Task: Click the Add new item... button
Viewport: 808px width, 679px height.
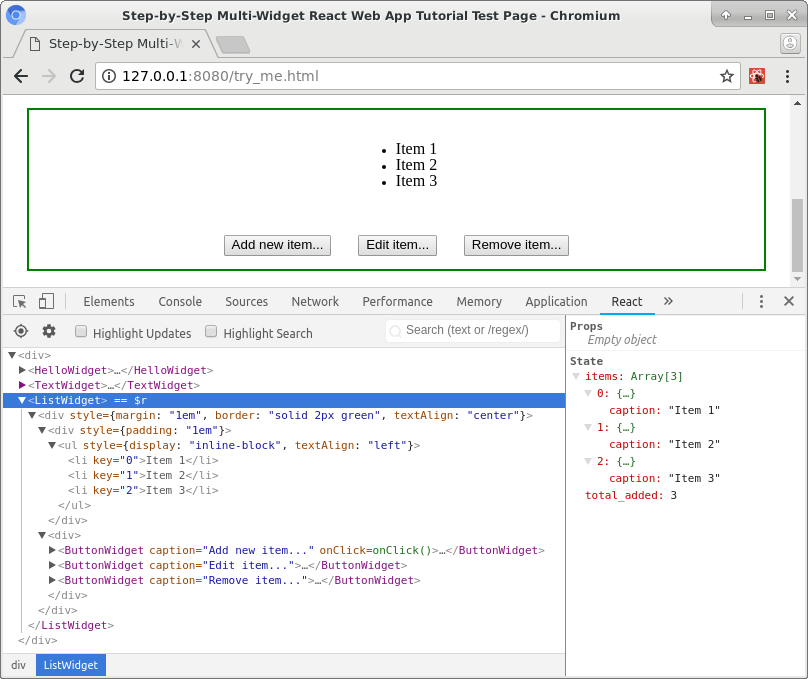Action: pyautogui.click(x=277, y=245)
